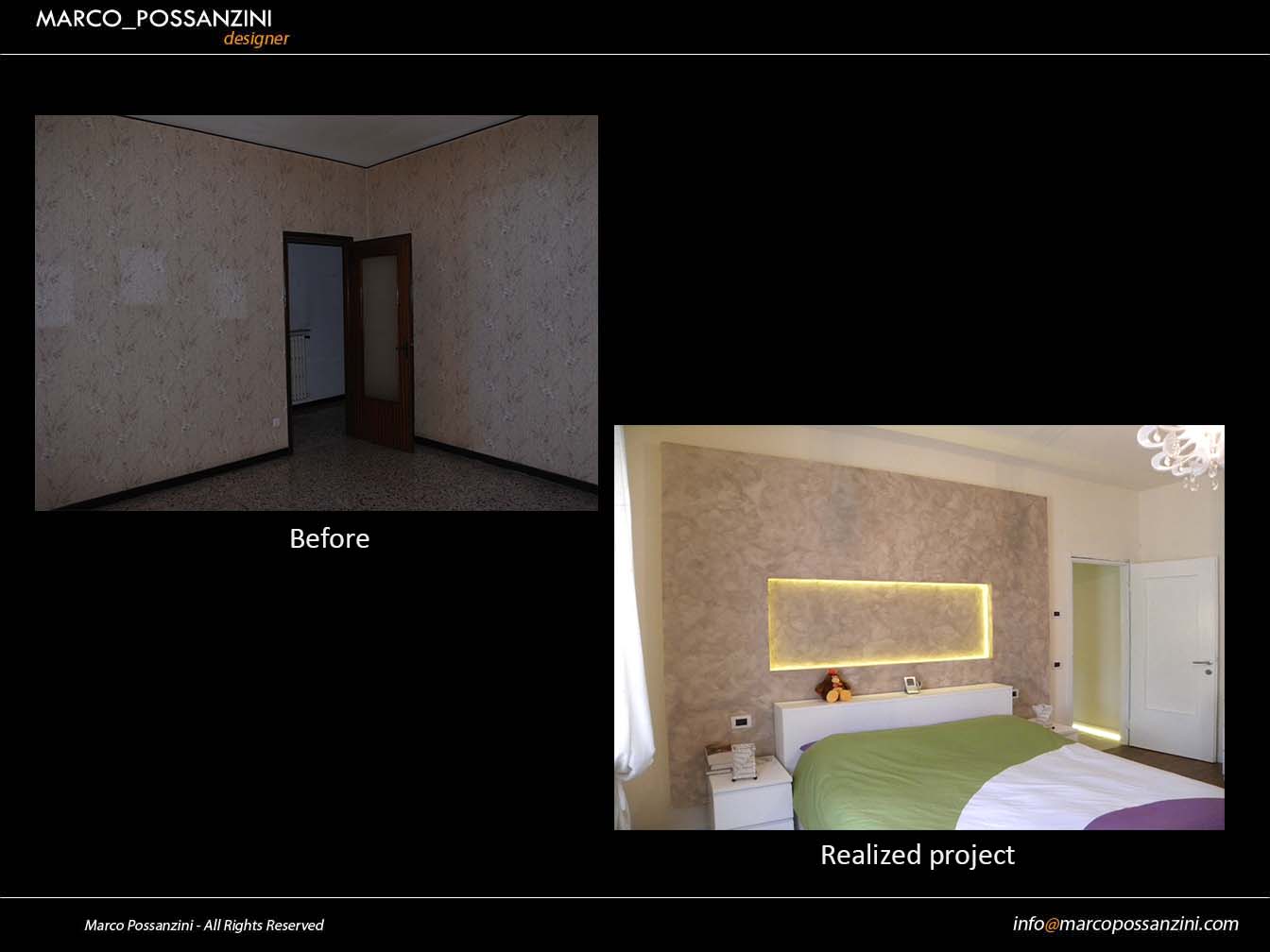Click the info@marcopossanzini.com email link
This screenshot has height=952, width=1270.
[x=1125, y=924]
